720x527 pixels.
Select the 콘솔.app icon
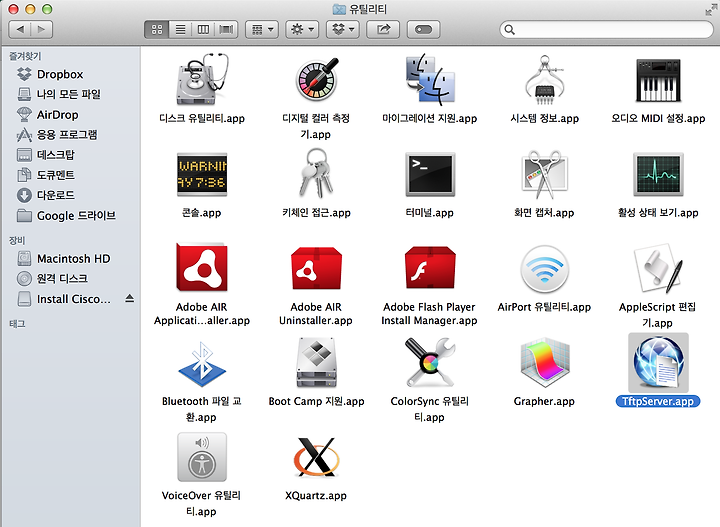coord(202,174)
